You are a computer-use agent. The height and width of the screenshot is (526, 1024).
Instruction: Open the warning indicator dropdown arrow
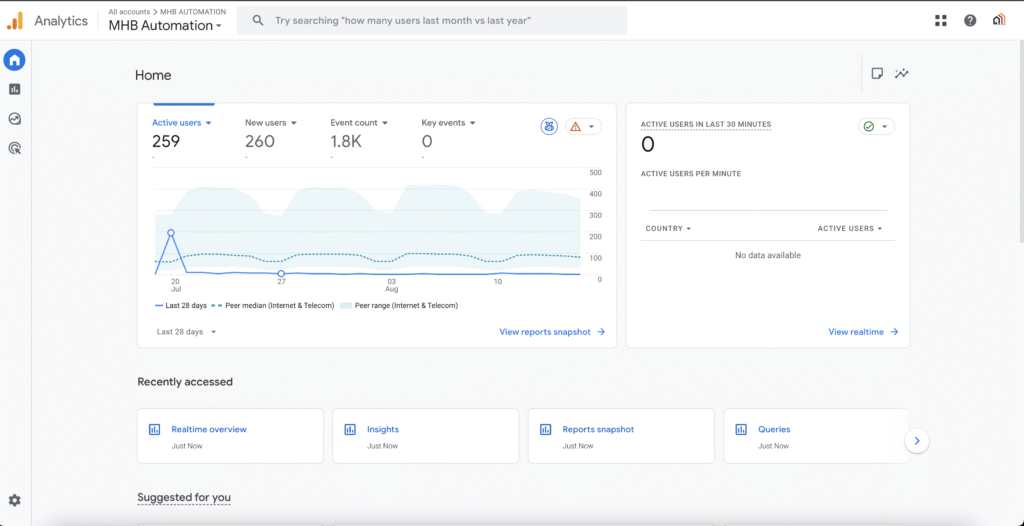pyautogui.click(x=591, y=127)
